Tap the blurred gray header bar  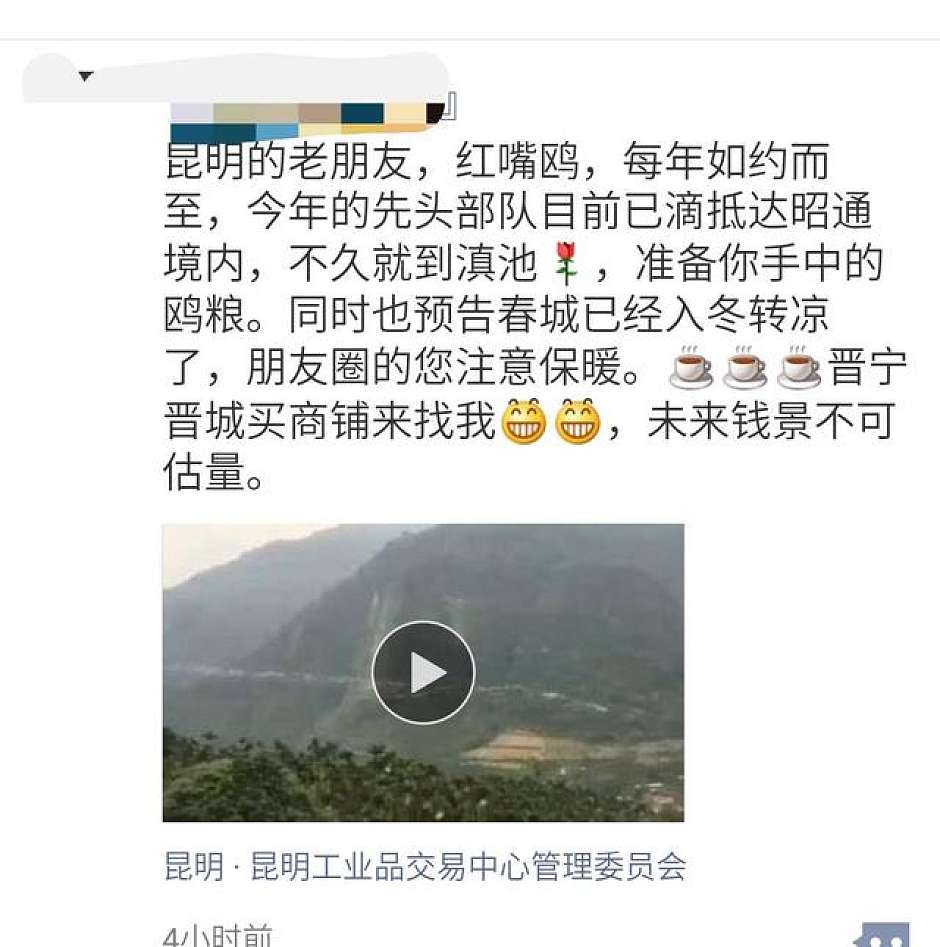236,77
